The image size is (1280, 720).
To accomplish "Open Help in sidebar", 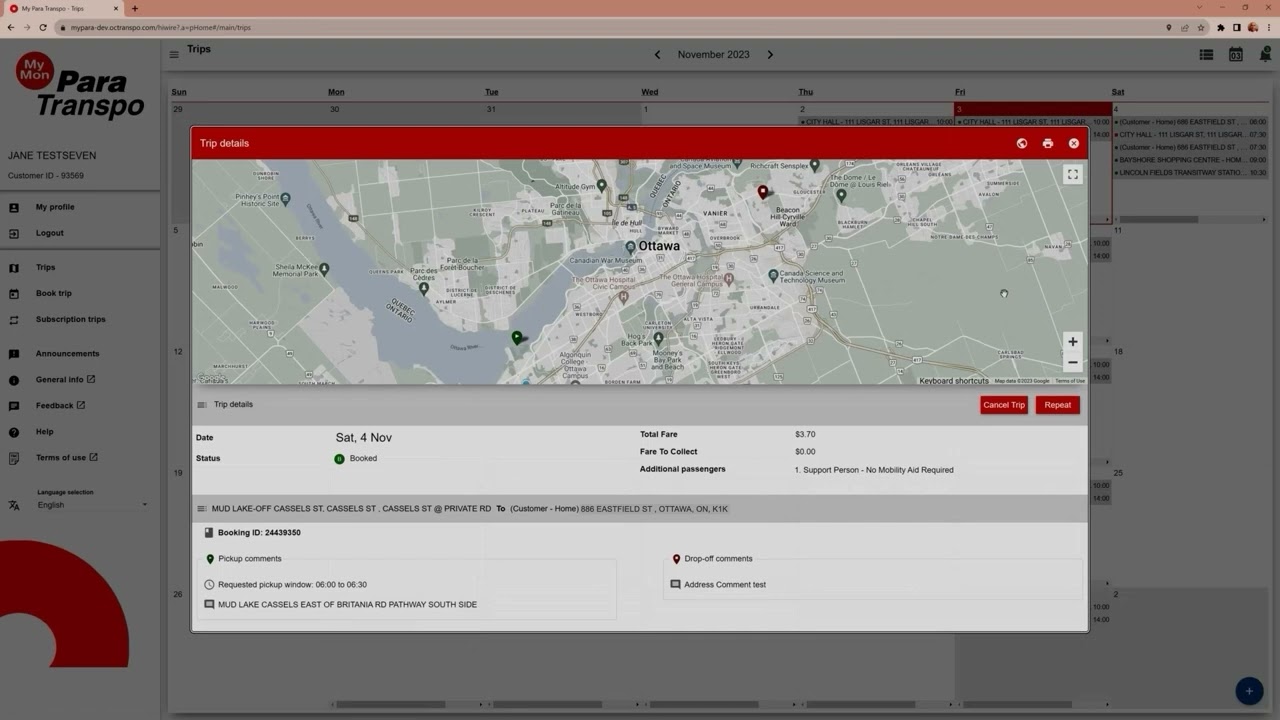I will (45, 431).
